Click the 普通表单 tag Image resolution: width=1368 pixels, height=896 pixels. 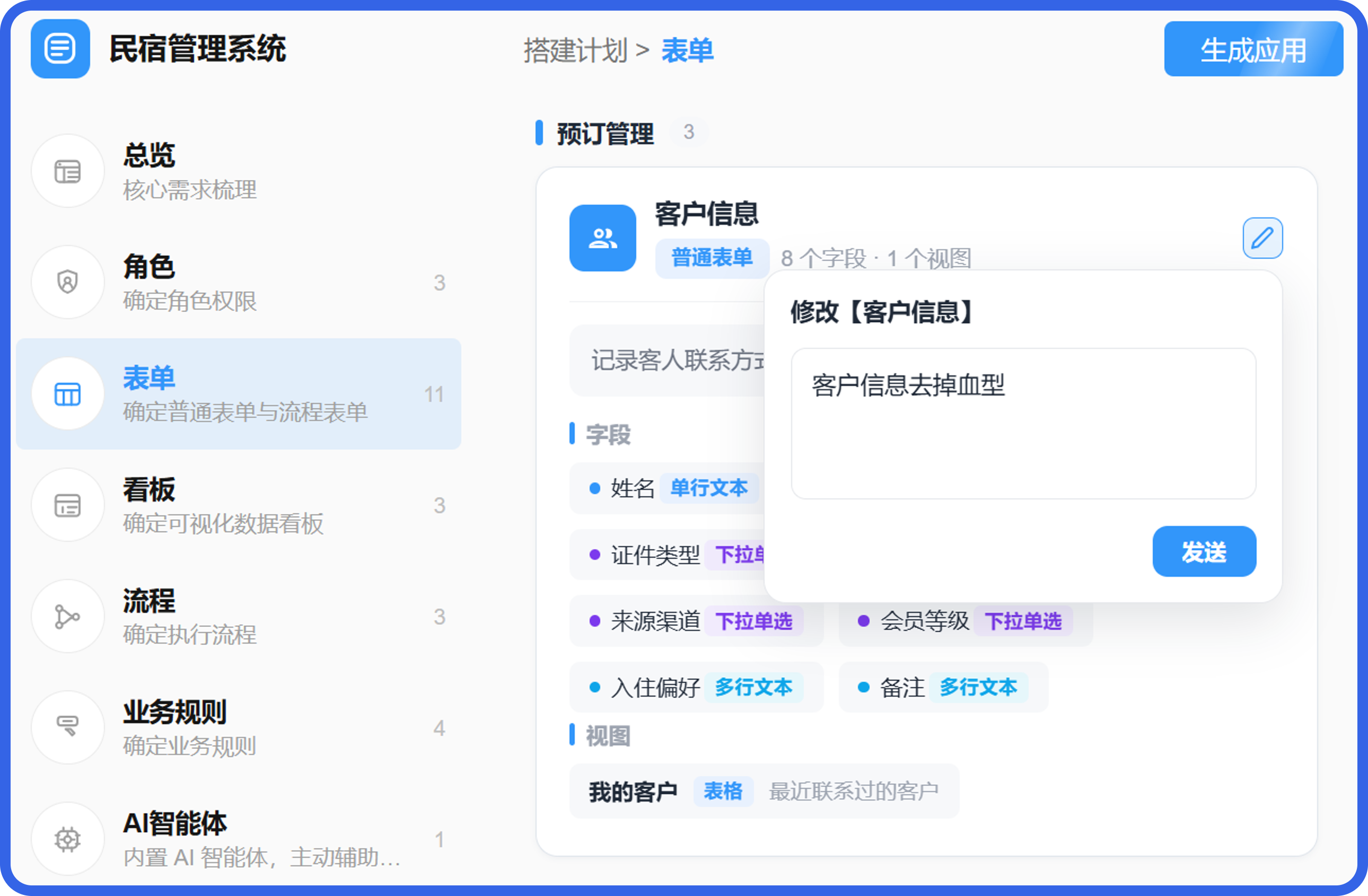point(712,258)
